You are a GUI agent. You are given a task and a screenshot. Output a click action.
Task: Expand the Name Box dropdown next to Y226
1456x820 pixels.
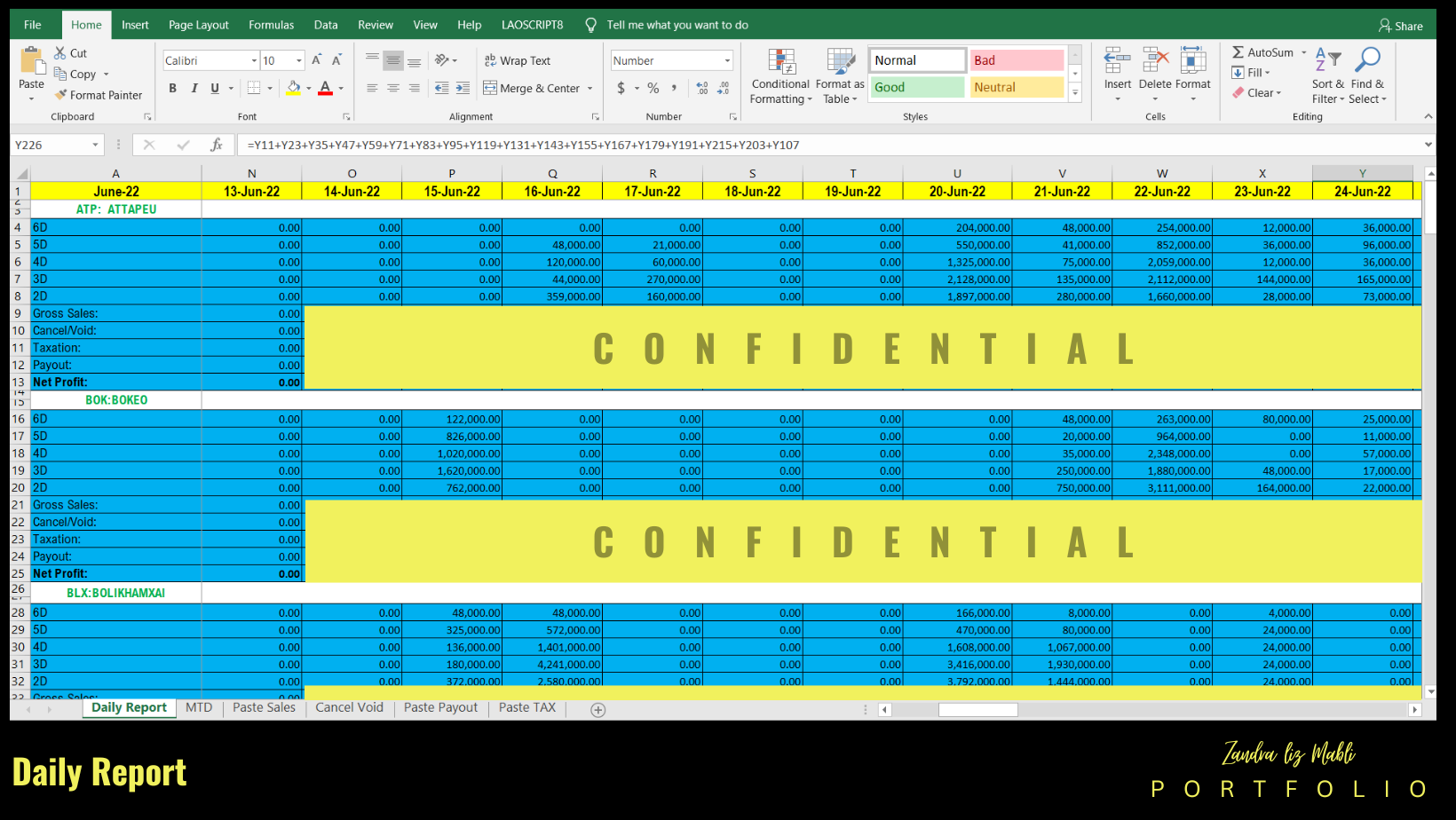[x=95, y=145]
